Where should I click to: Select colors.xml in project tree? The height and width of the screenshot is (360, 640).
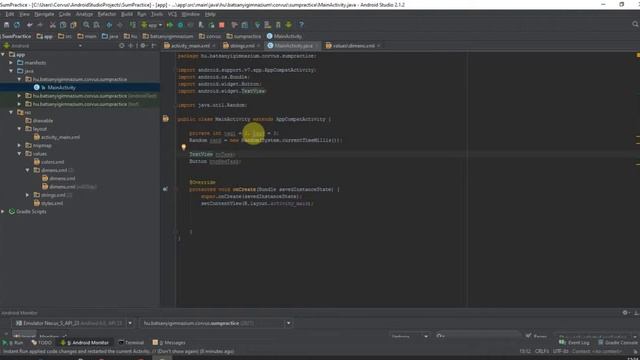52,162
